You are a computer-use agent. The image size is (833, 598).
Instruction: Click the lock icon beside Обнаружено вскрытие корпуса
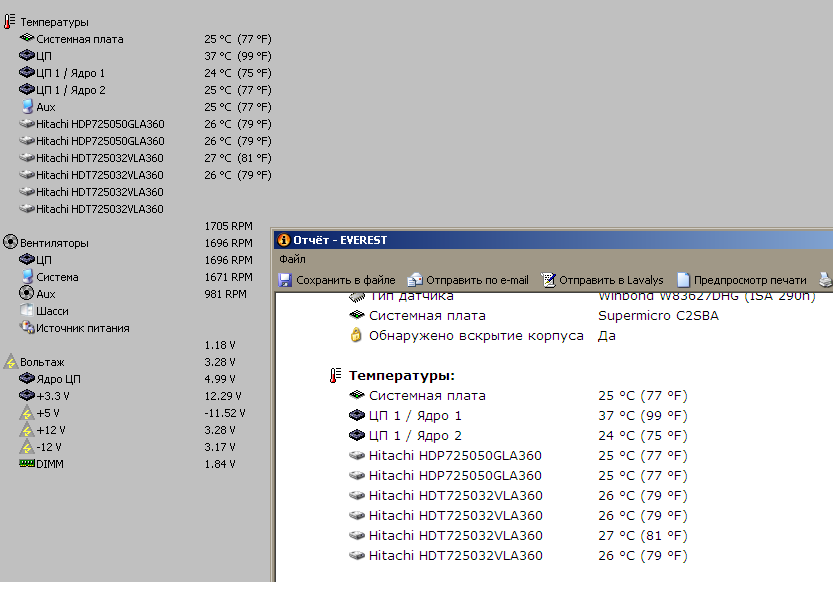pyautogui.click(x=356, y=335)
